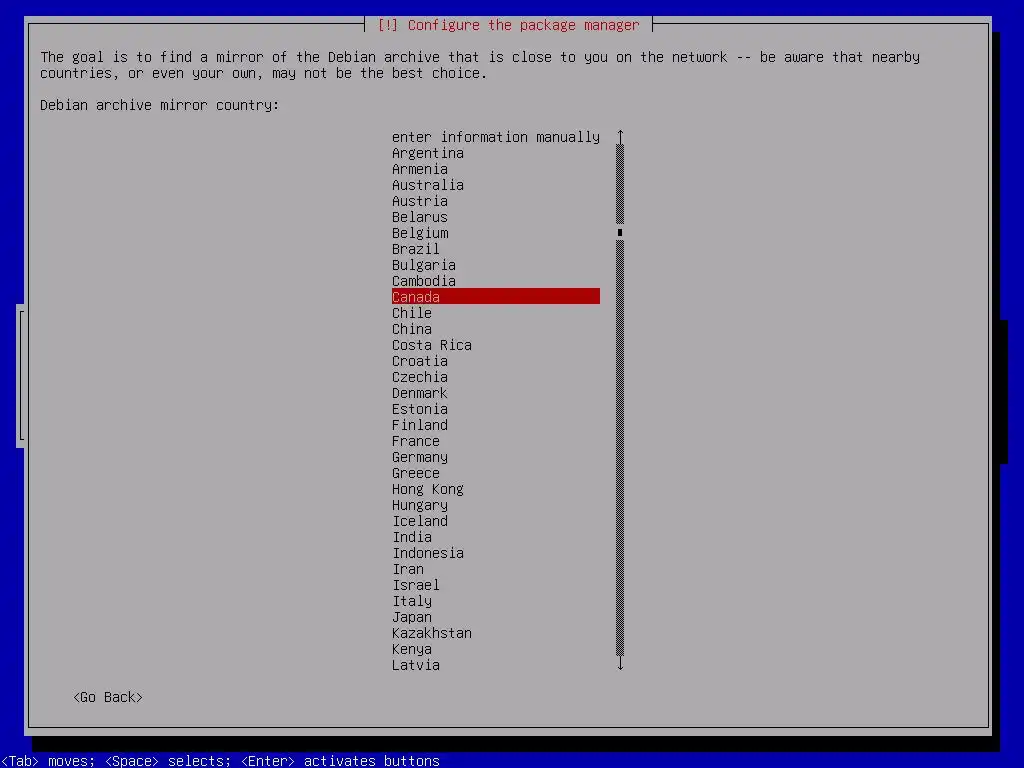Select Finland from the list
Image resolution: width=1024 pixels, height=768 pixels.
point(496,425)
